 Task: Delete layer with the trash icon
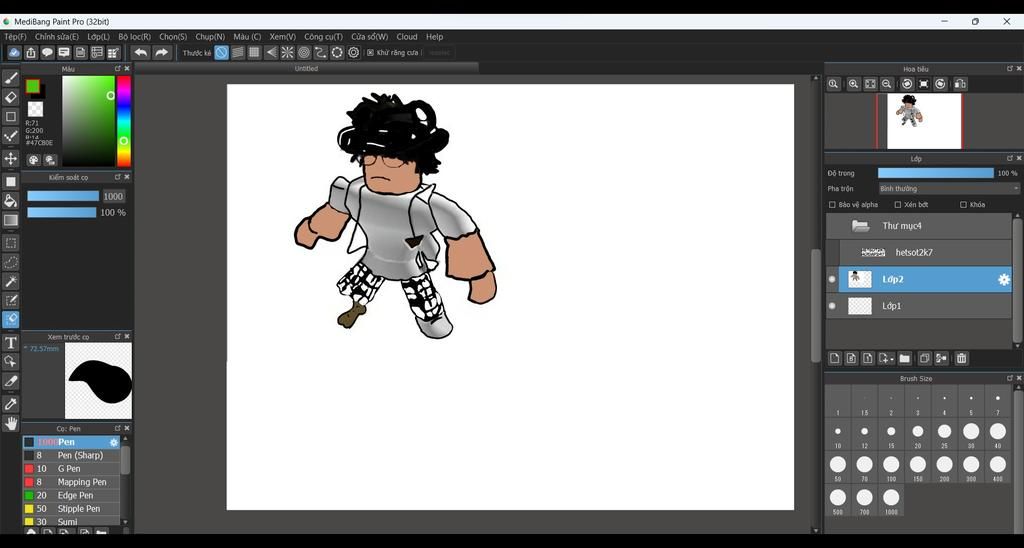point(961,358)
